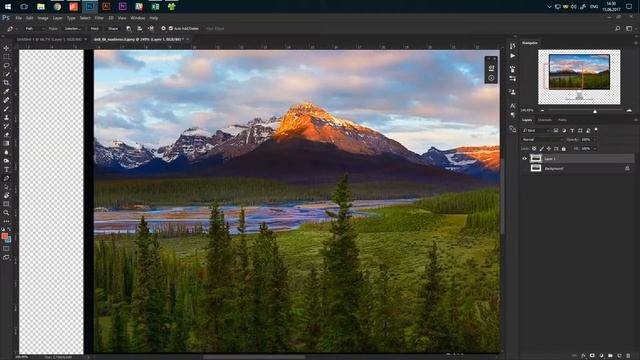Click the Selection... button
The image size is (640, 360).
(72, 29)
